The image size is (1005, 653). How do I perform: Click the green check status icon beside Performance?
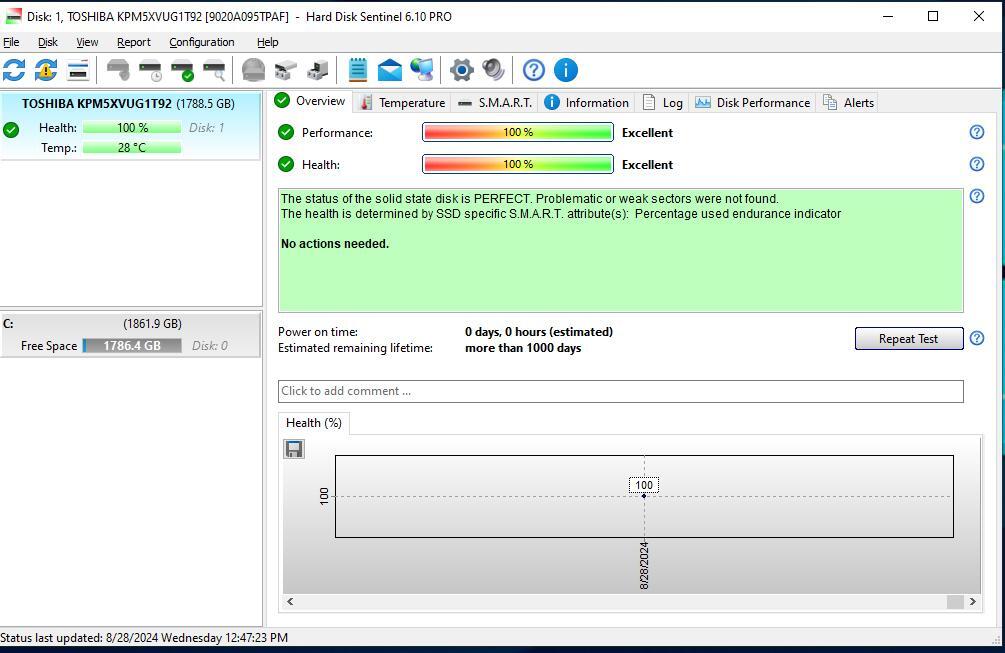click(286, 132)
